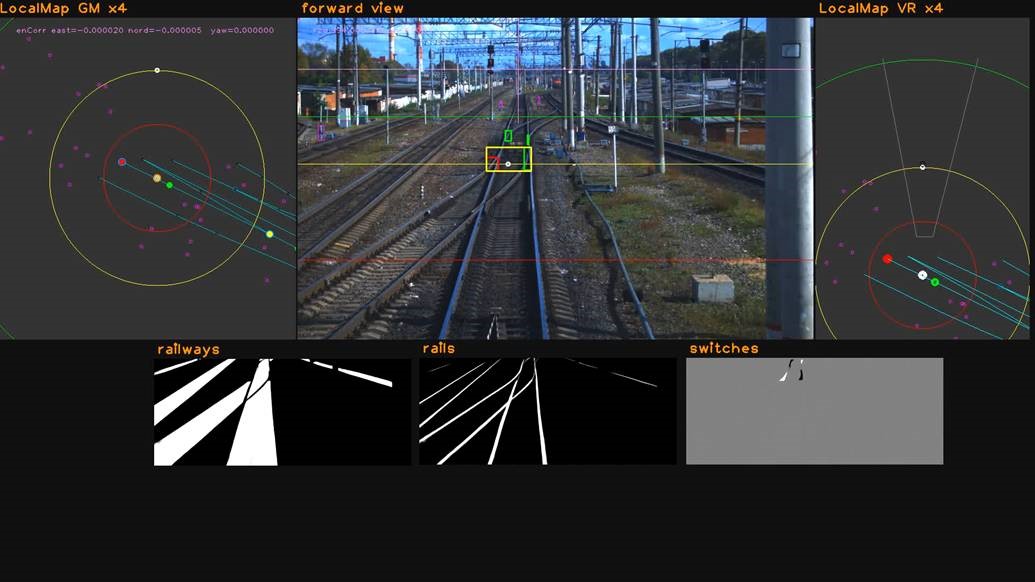This screenshot has width=1035, height=582.
Task: Click the blue-red dot in GM map
Action: click(121, 162)
